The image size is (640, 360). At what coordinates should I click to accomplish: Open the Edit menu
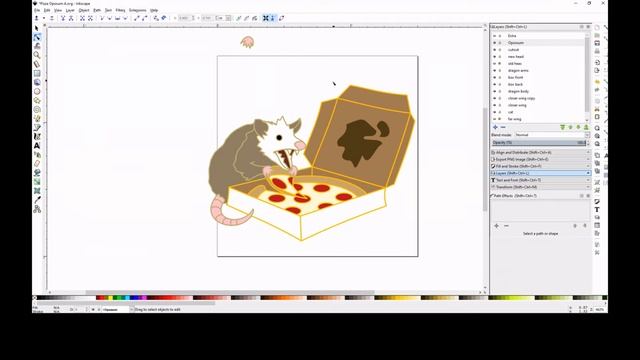(x=47, y=10)
